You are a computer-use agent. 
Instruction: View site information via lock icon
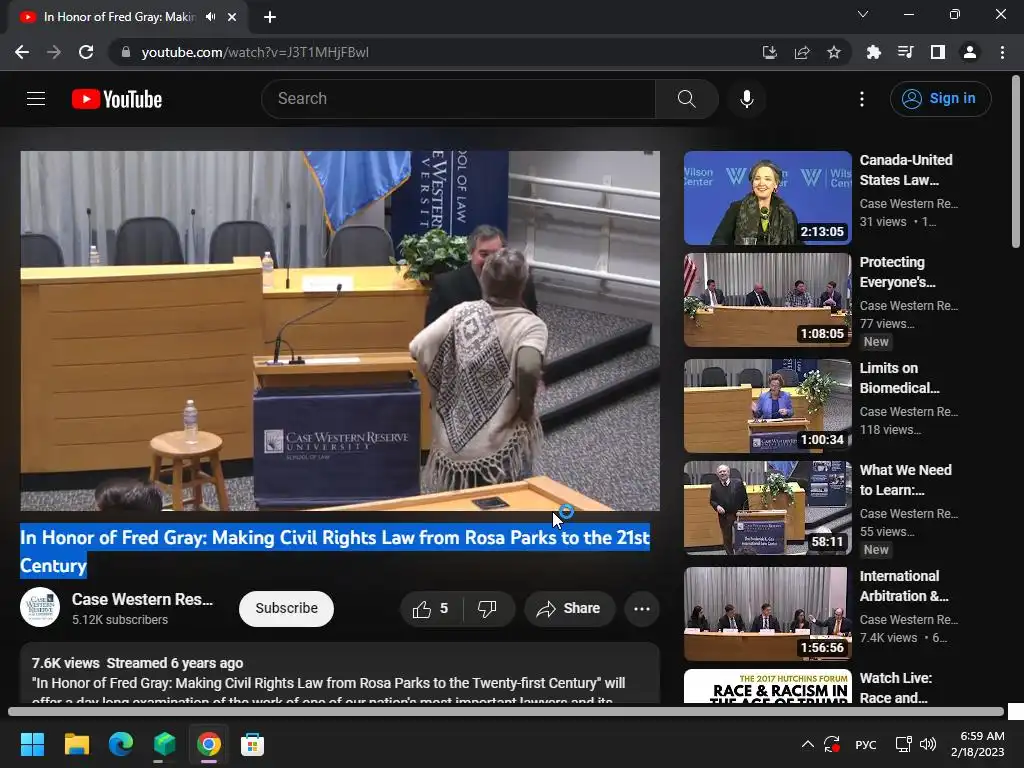coord(126,52)
